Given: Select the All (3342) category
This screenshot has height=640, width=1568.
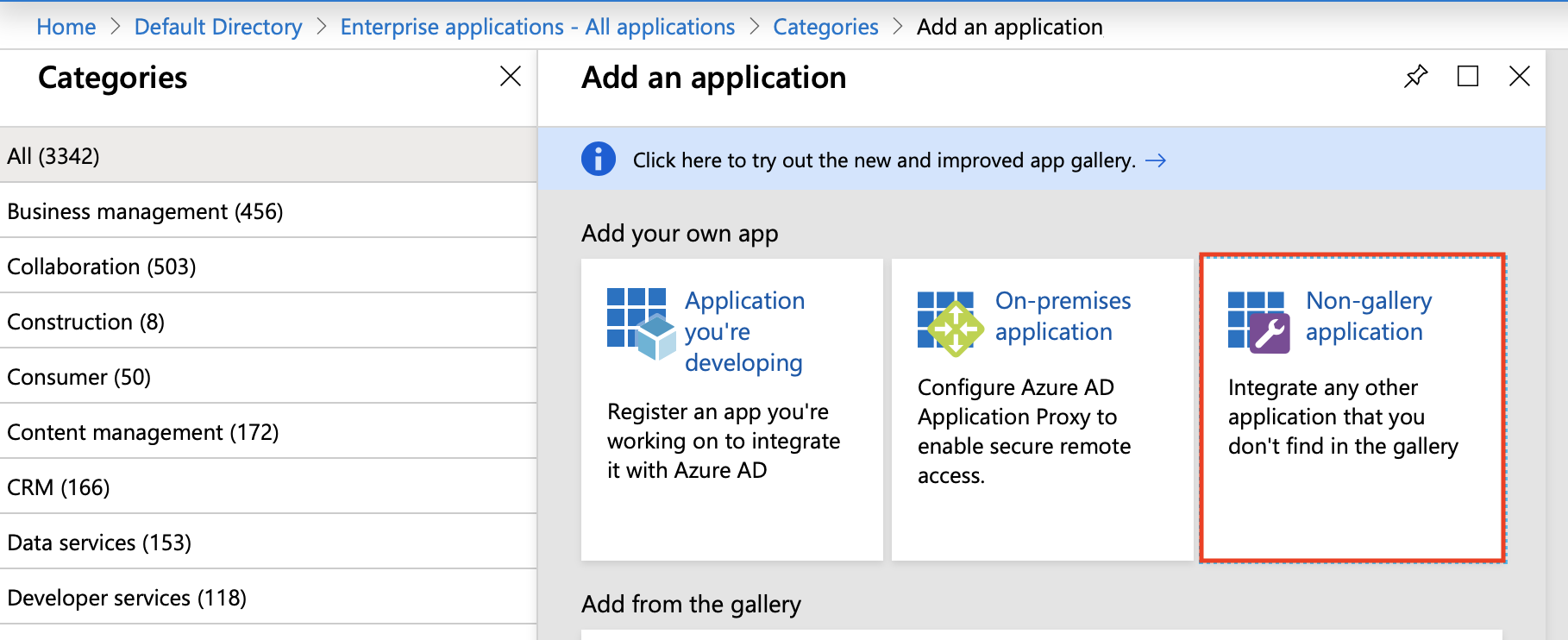Looking at the screenshot, I should click(268, 155).
